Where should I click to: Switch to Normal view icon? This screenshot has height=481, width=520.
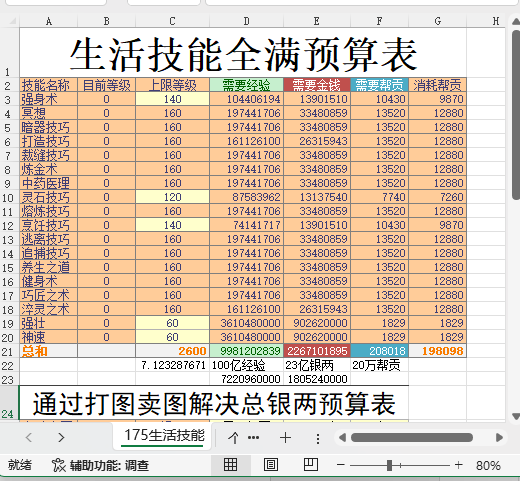(x=230, y=465)
